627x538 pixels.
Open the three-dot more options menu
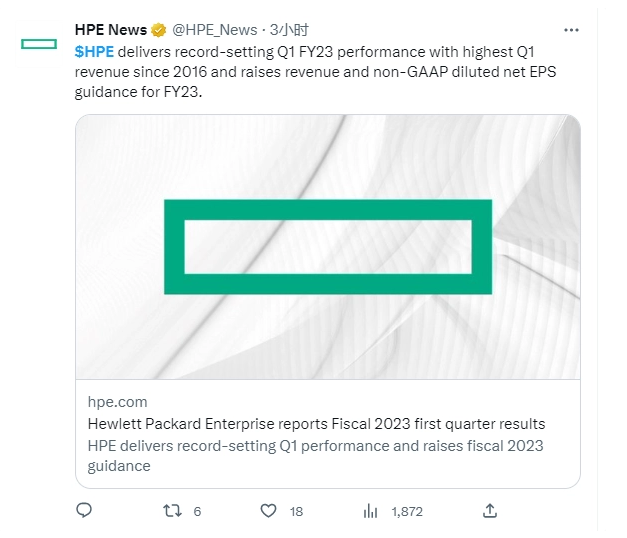571,30
